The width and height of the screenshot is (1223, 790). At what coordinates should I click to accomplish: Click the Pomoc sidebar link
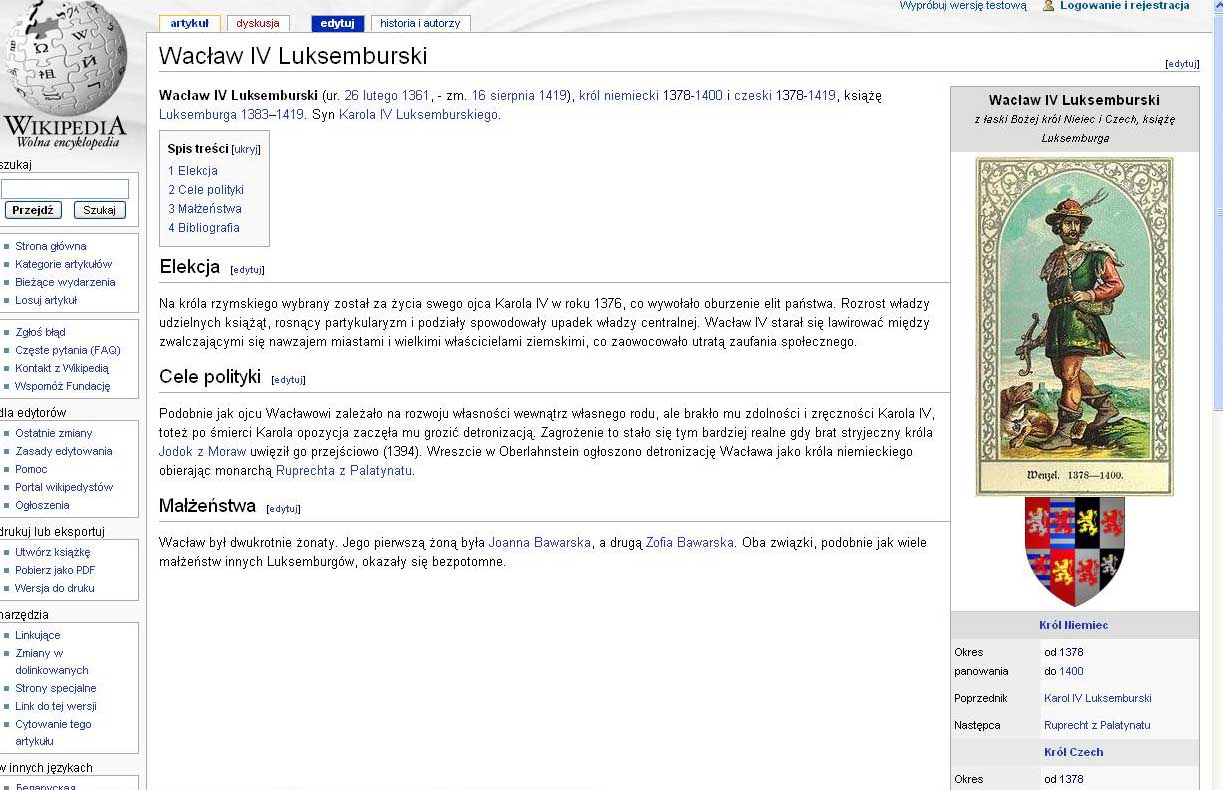(31, 469)
